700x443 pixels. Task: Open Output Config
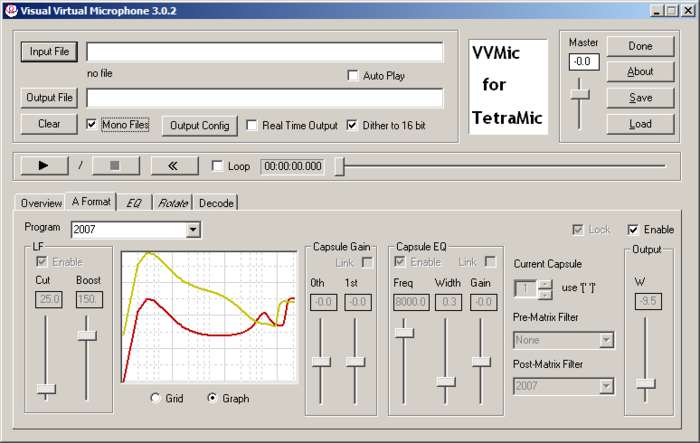coord(200,125)
